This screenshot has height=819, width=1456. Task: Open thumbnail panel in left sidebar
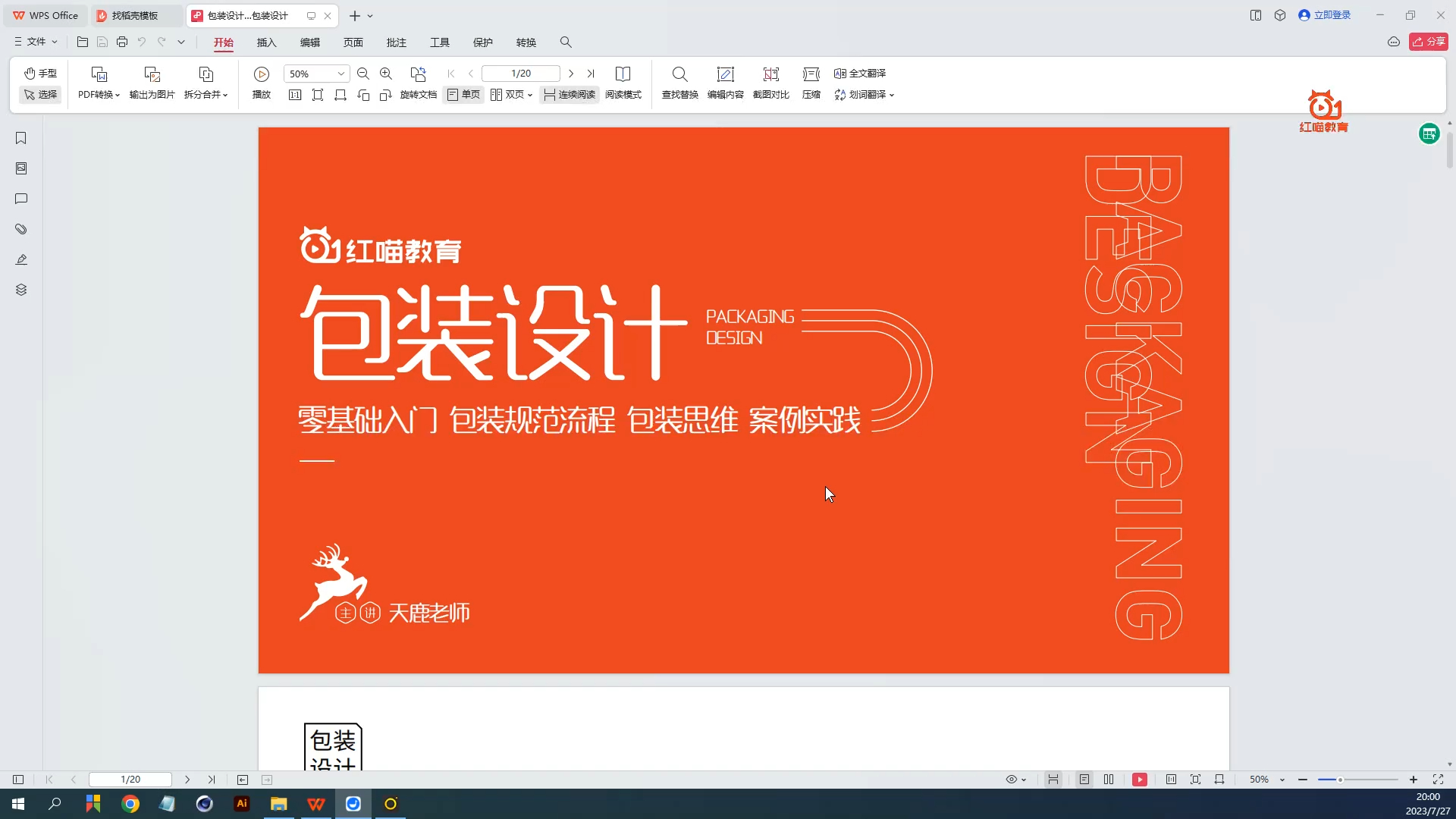tap(21, 168)
